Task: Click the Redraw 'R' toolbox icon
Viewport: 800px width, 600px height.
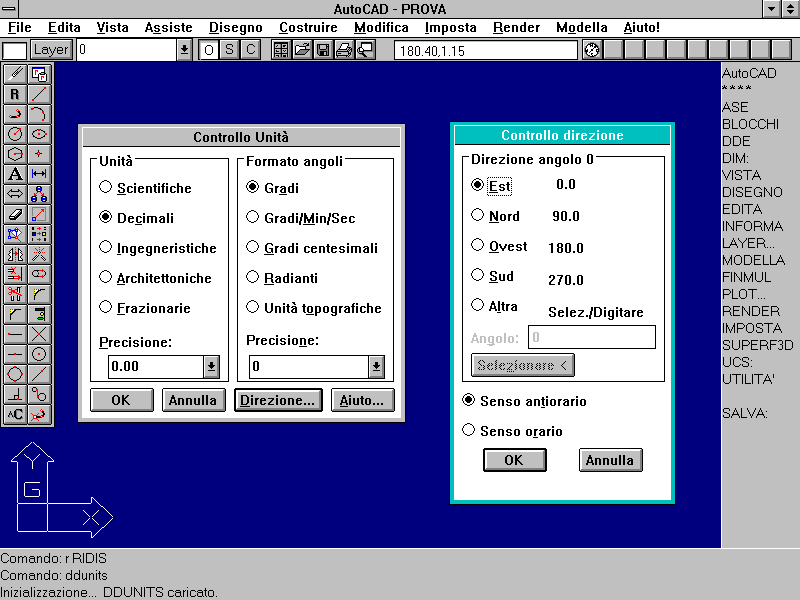Action: [15, 94]
